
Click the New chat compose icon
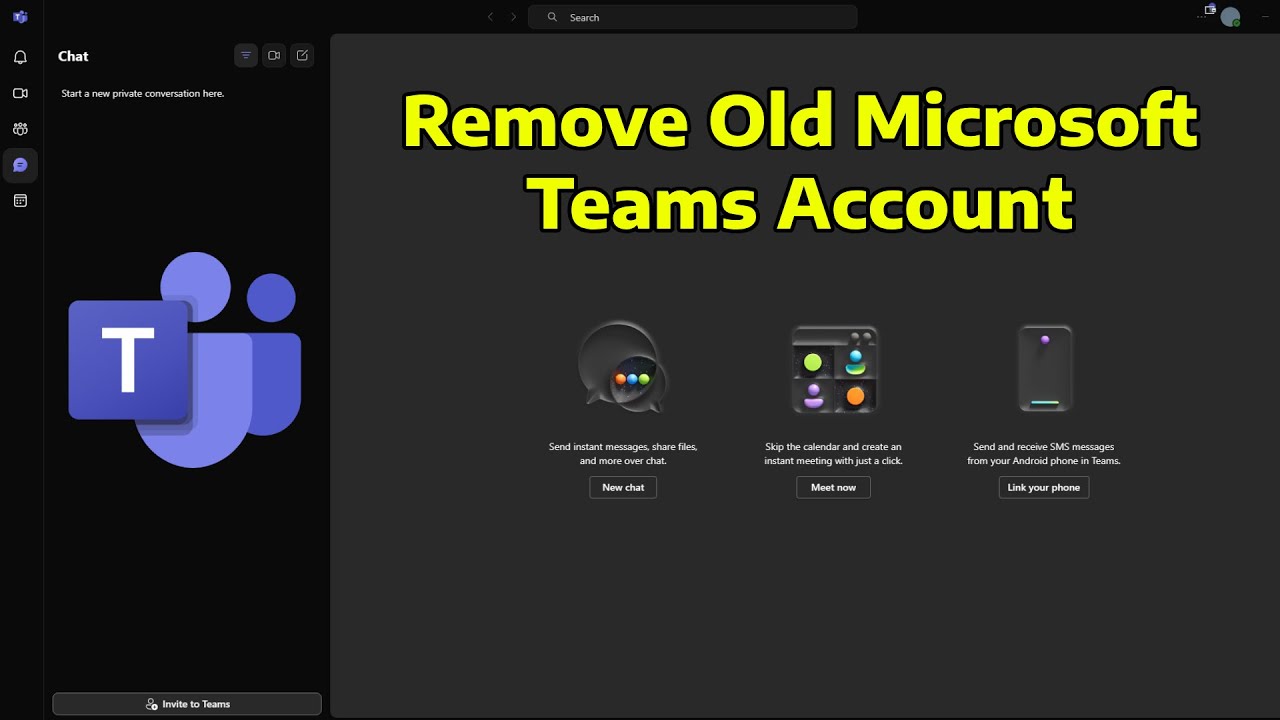pyautogui.click(x=302, y=56)
